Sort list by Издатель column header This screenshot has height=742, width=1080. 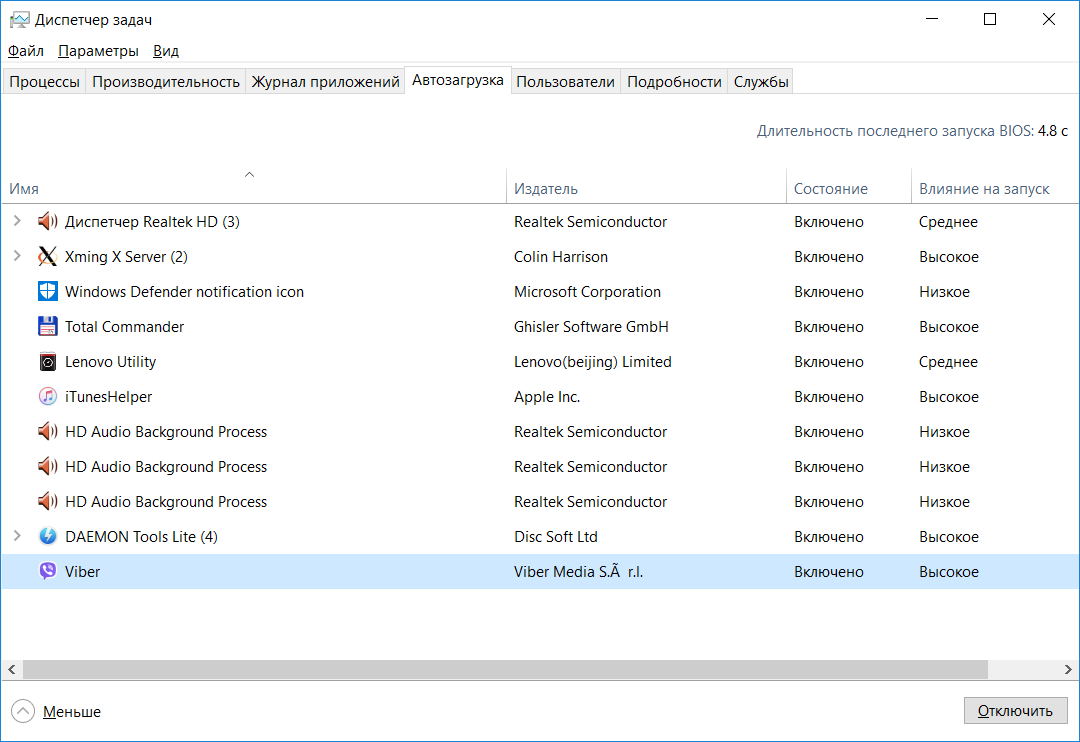click(x=546, y=189)
